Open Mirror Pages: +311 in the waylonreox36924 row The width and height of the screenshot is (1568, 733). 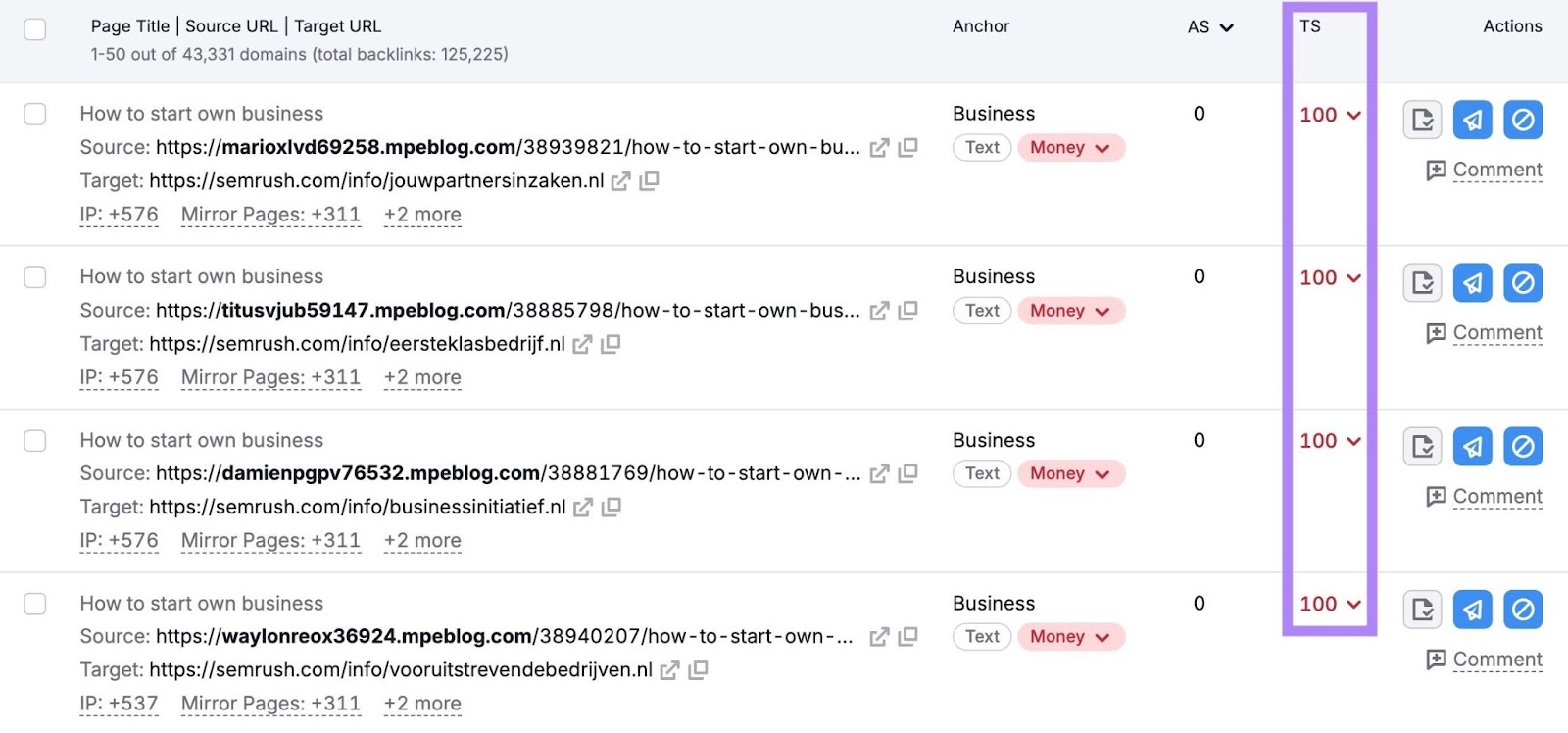point(270,704)
